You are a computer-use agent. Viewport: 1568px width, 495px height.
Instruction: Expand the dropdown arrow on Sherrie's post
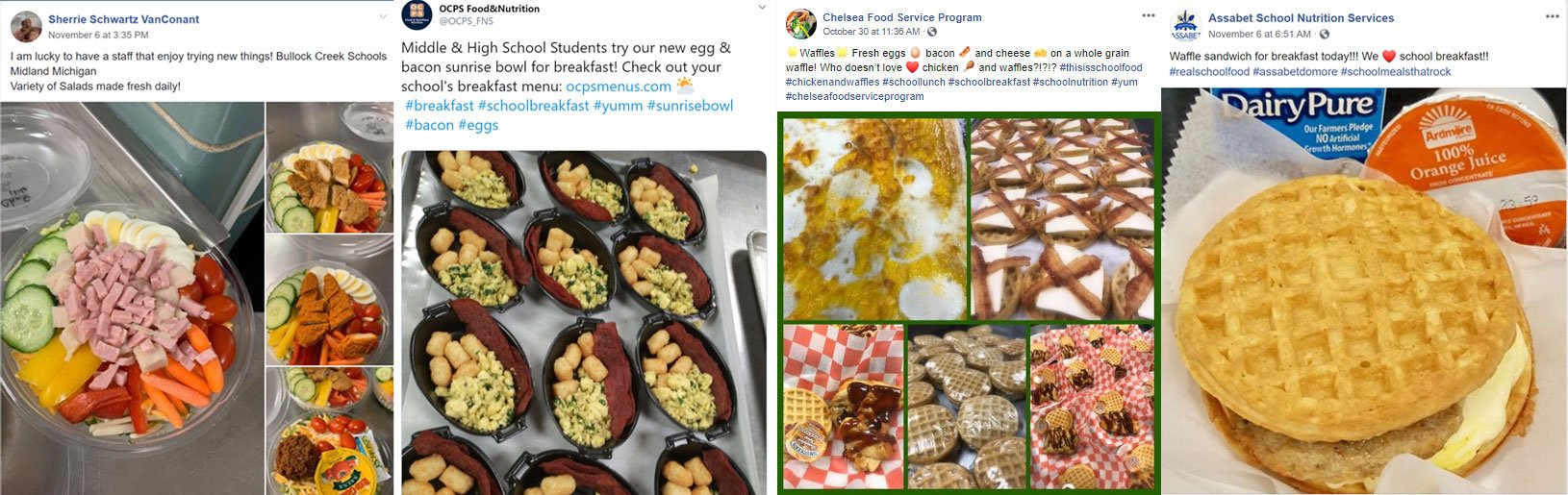[x=383, y=17]
